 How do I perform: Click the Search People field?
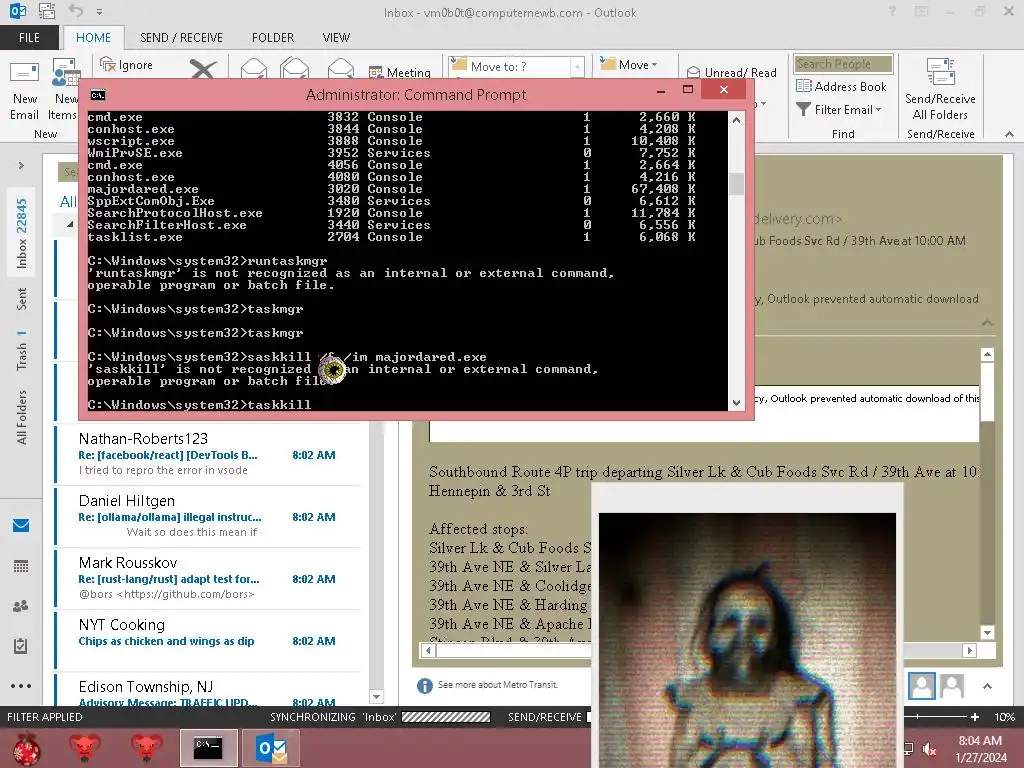[x=843, y=64]
